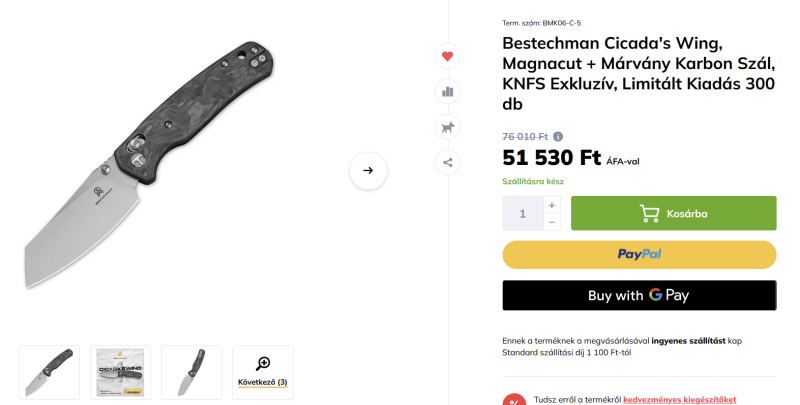Image resolution: width=800 pixels, height=405 pixels.
Task: Add product to wishlist with heart icon
Action: click(447, 56)
